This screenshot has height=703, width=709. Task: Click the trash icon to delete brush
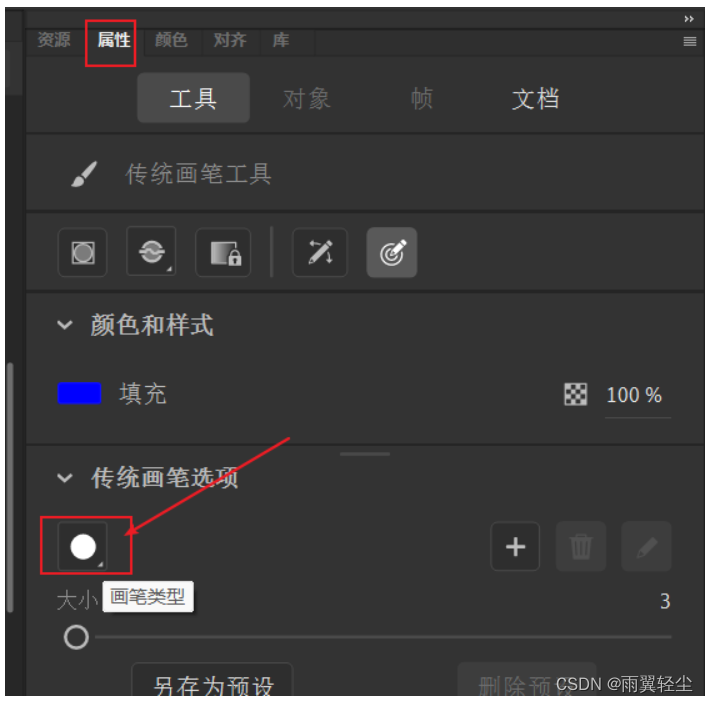click(581, 546)
